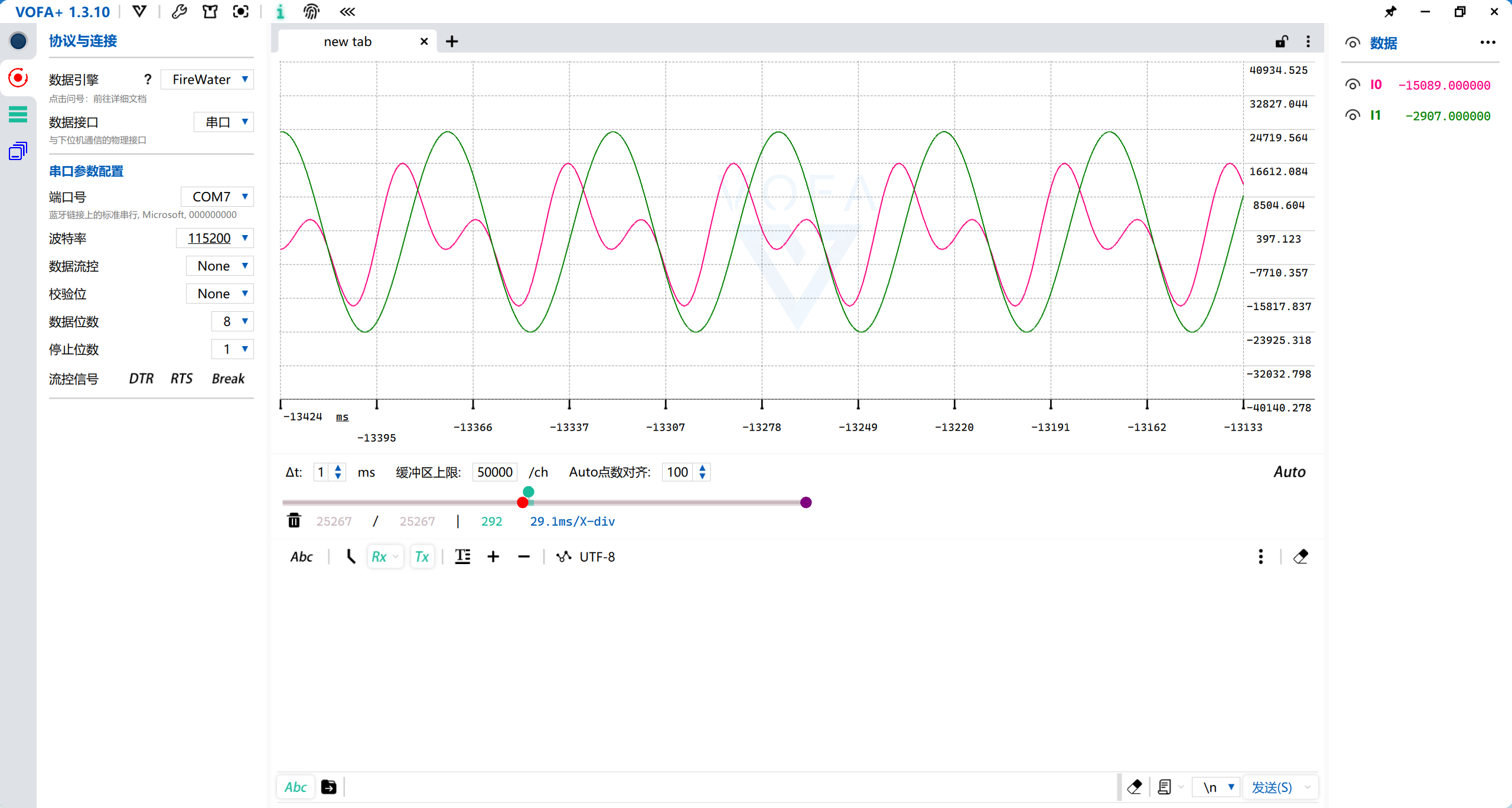
Task: Open the 校验位 None dropdown
Action: (220, 294)
